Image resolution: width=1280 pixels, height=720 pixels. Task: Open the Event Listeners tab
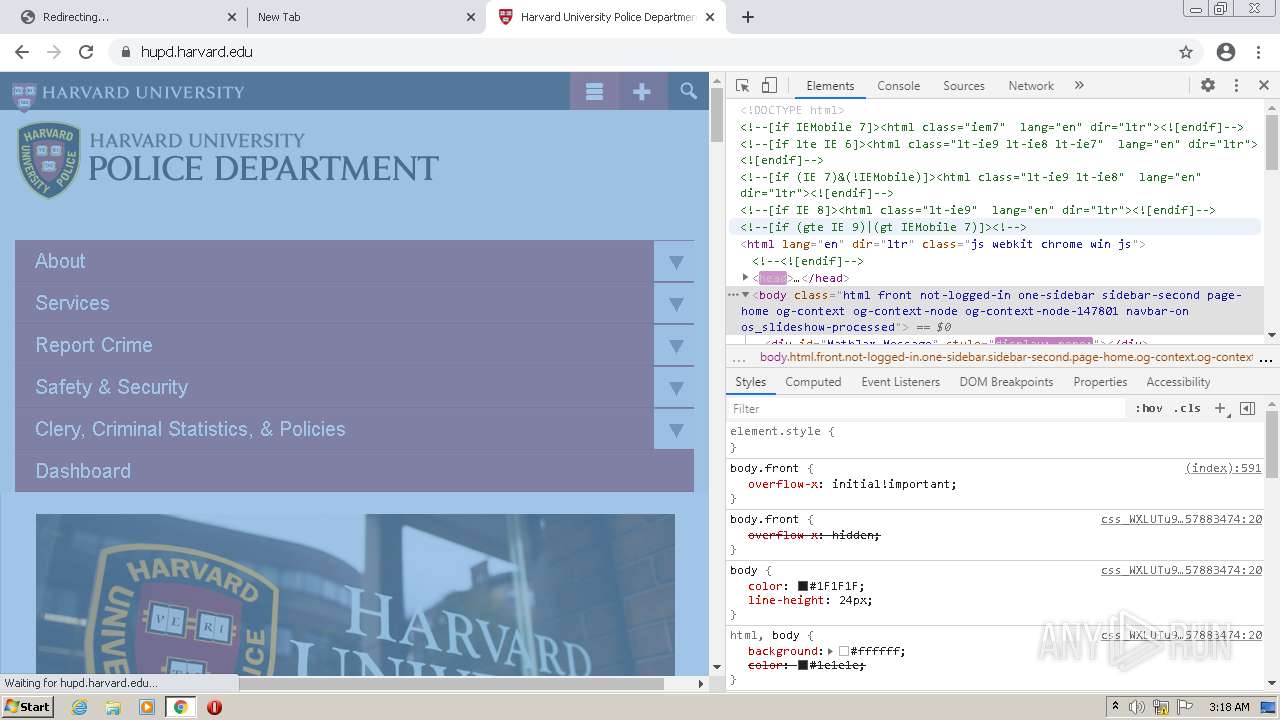point(900,382)
